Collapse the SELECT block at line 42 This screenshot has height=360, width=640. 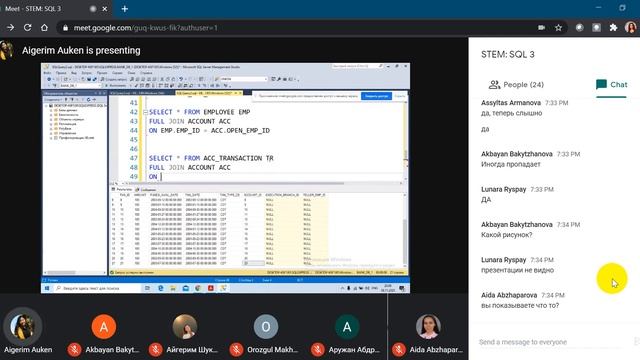tap(145, 112)
